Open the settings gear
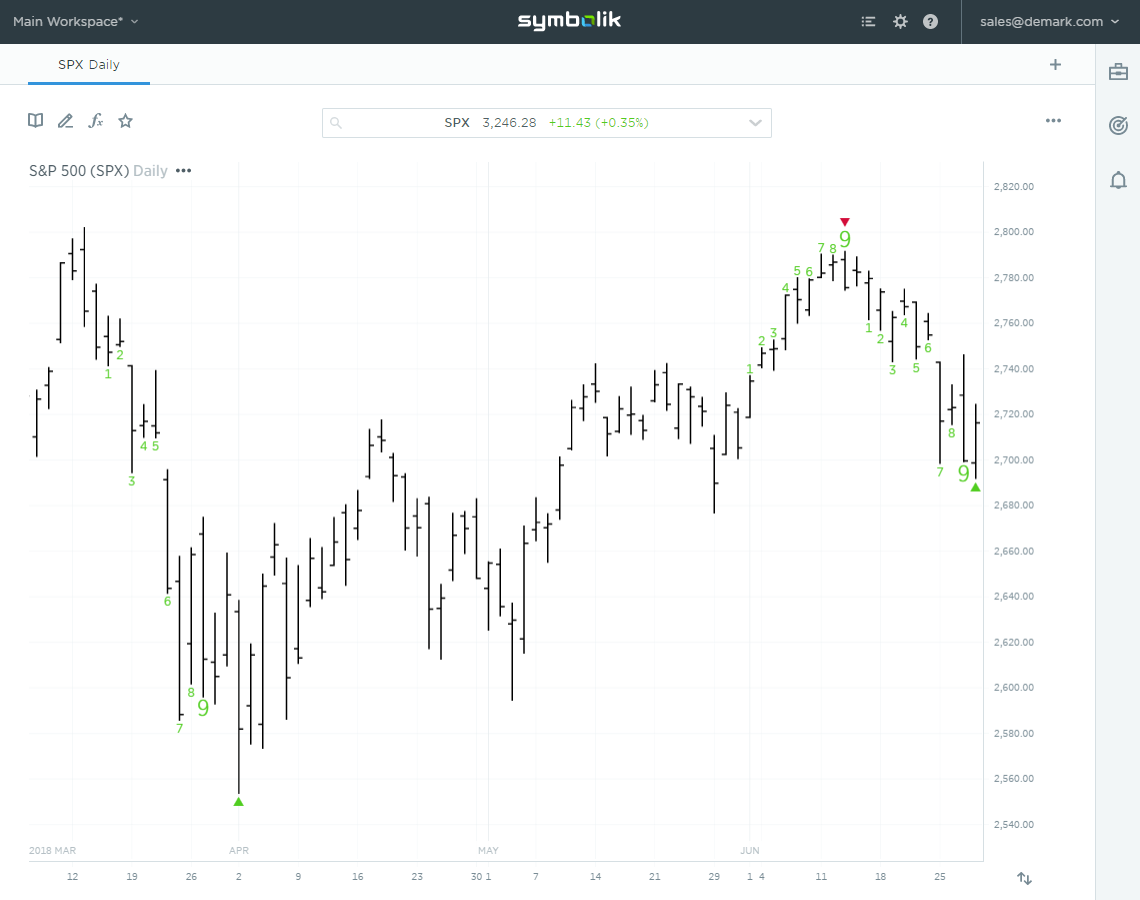 [x=900, y=20]
